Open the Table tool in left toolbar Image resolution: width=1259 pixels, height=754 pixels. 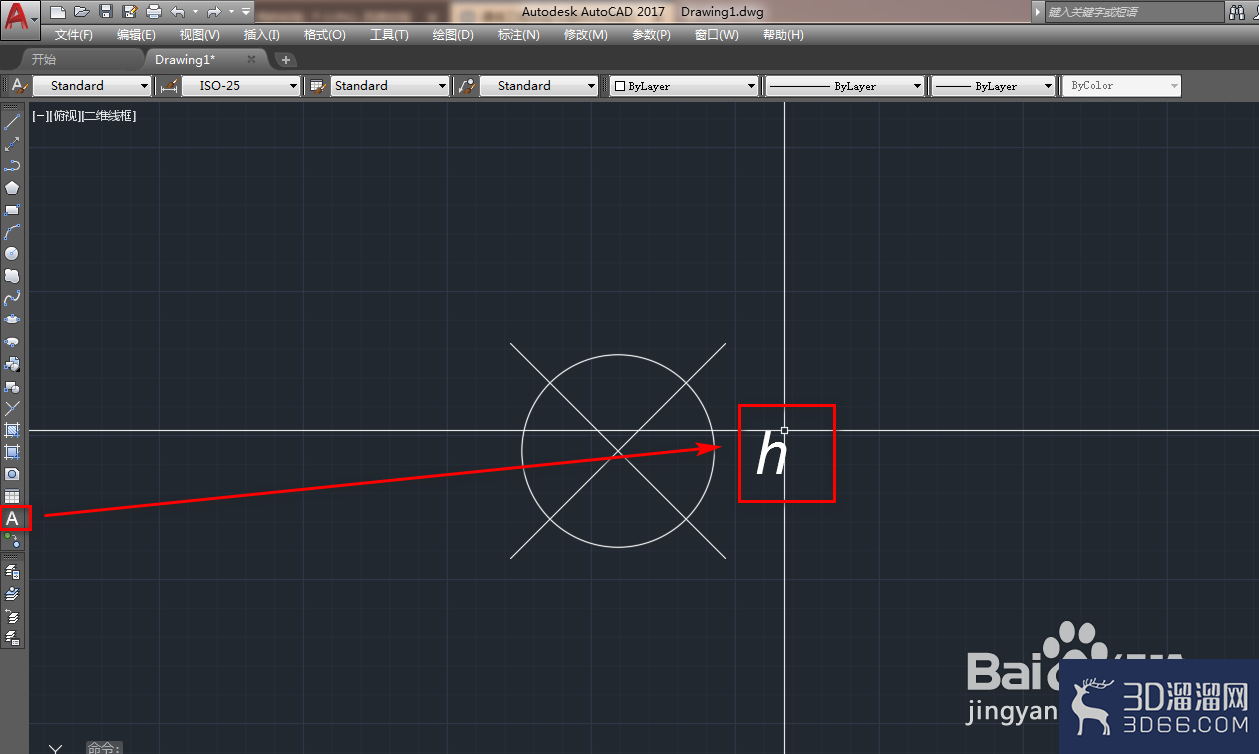pos(12,496)
